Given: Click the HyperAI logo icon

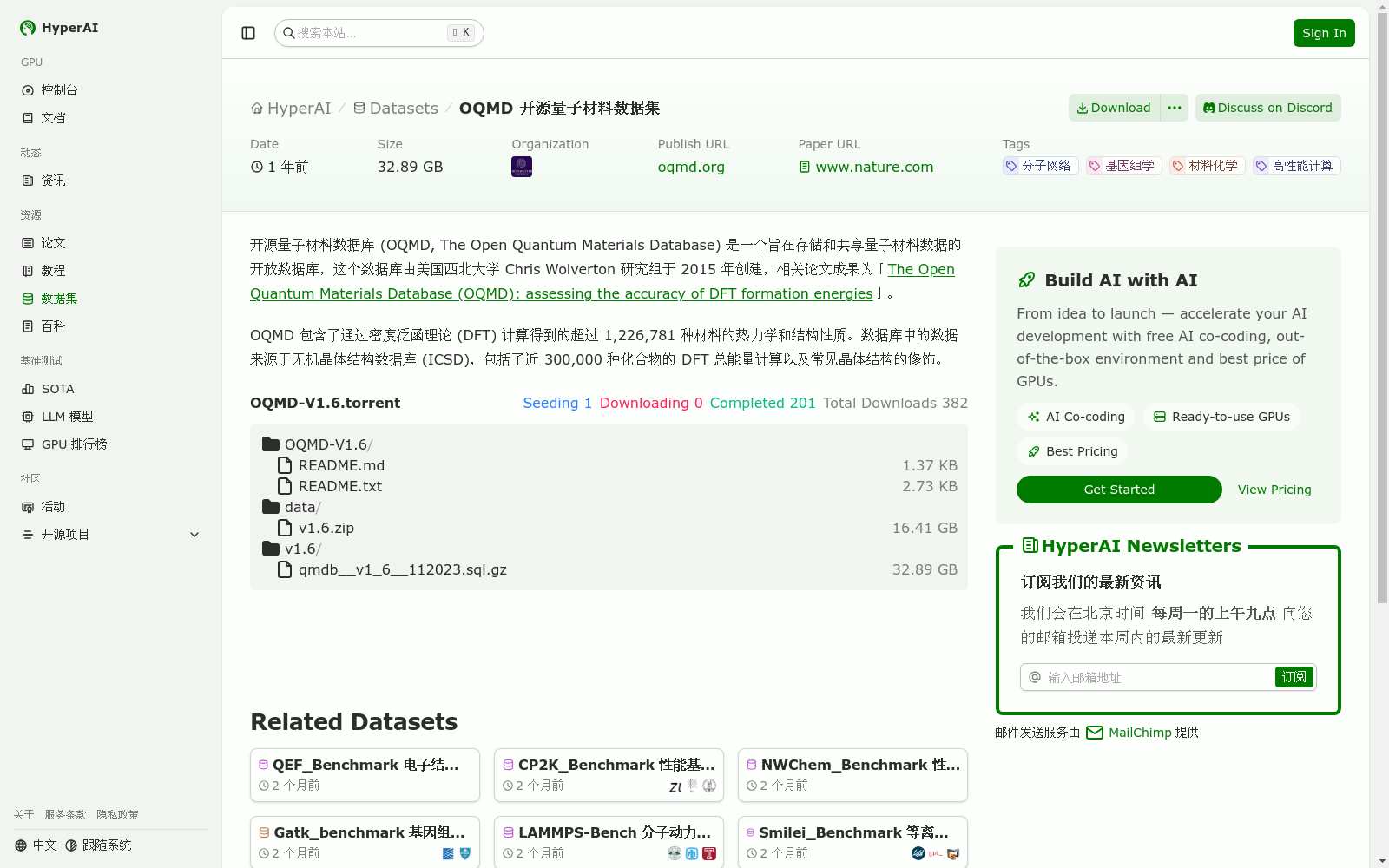Looking at the screenshot, I should [28, 28].
